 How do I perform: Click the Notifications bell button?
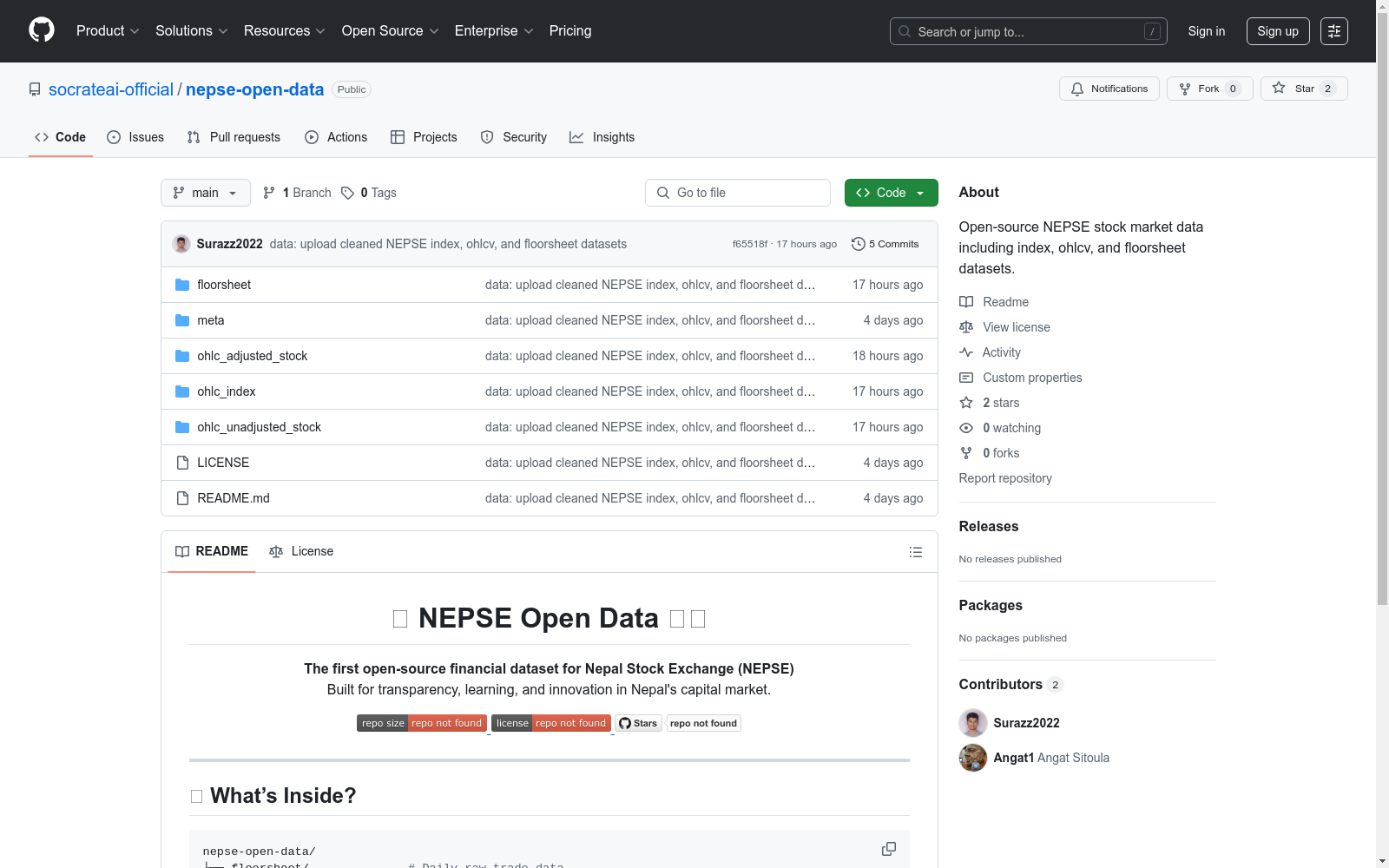click(x=1109, y=89)
